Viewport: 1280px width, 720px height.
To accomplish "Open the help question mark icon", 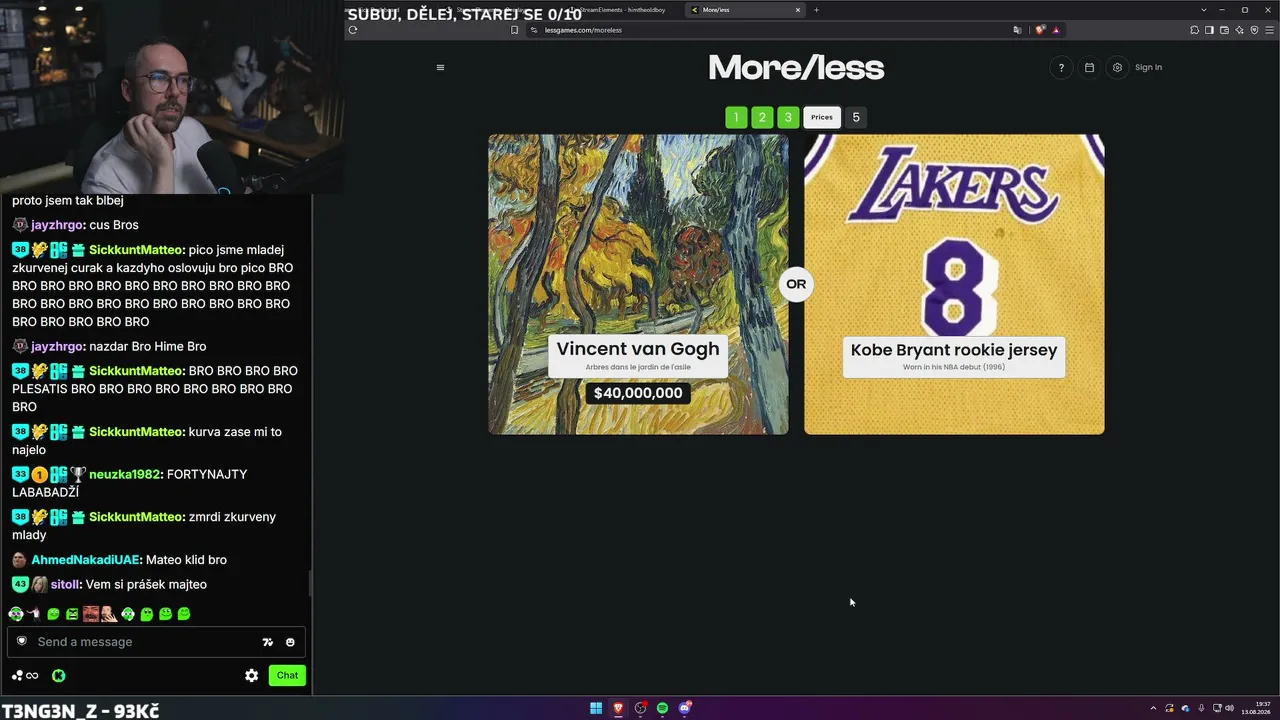I will [1061, 68].
